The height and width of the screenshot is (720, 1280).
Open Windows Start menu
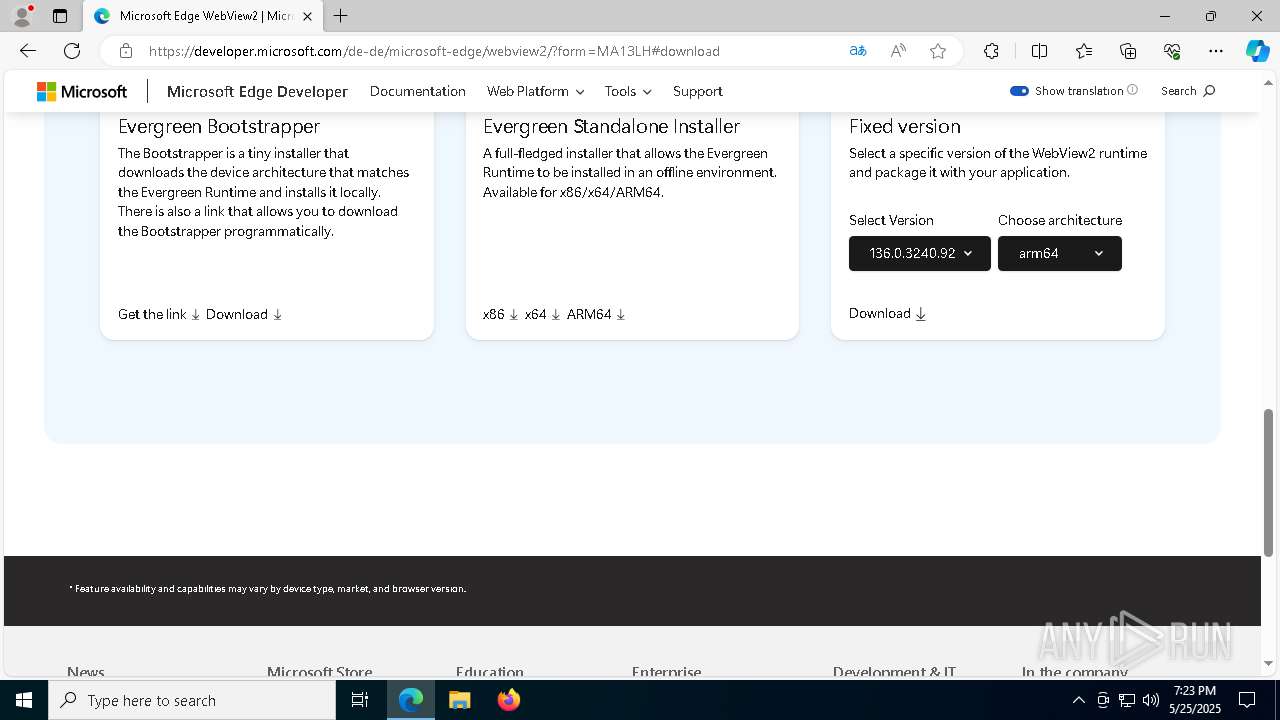coord(24,700)
